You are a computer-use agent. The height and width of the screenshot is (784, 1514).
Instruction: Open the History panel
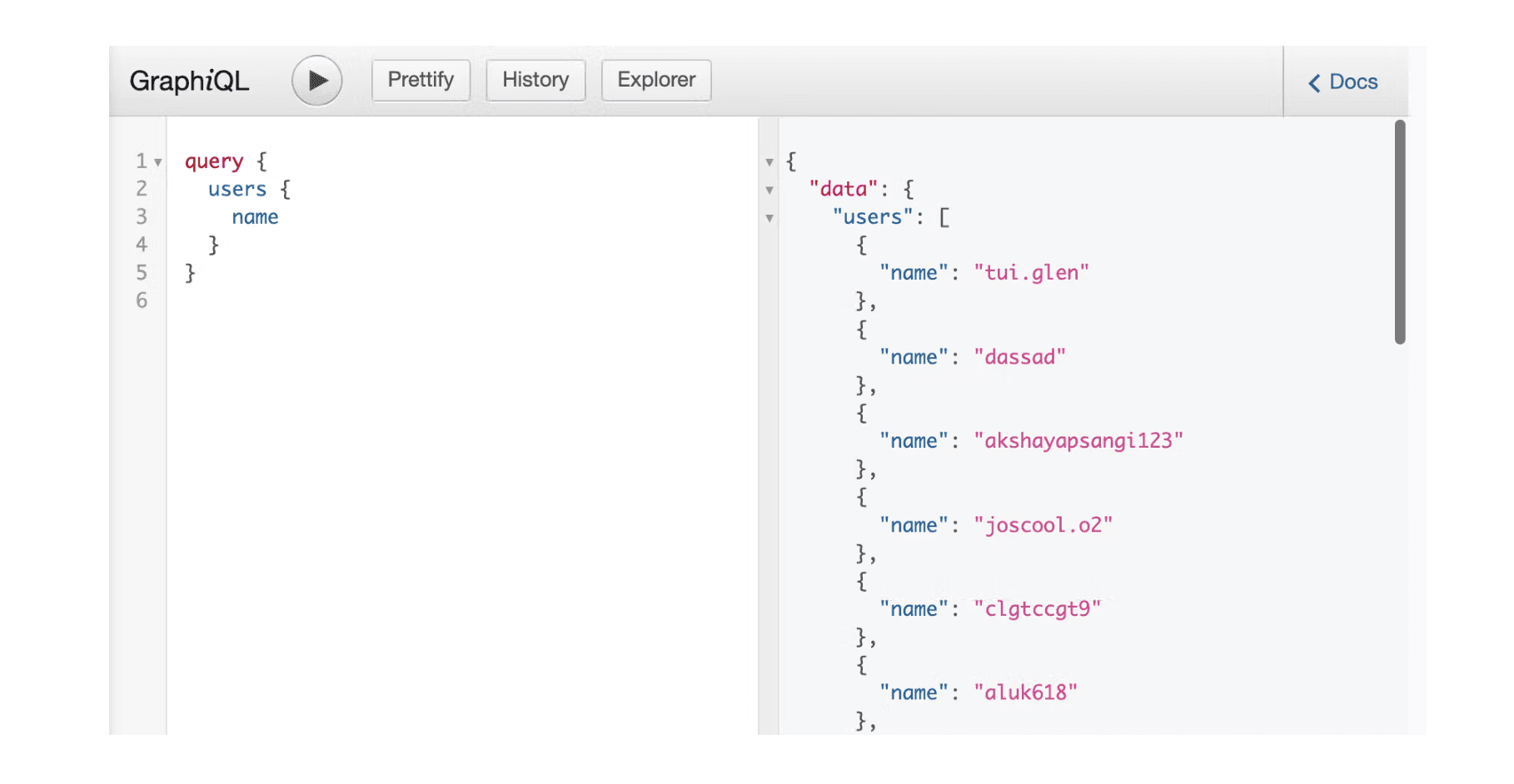point(535,80)
